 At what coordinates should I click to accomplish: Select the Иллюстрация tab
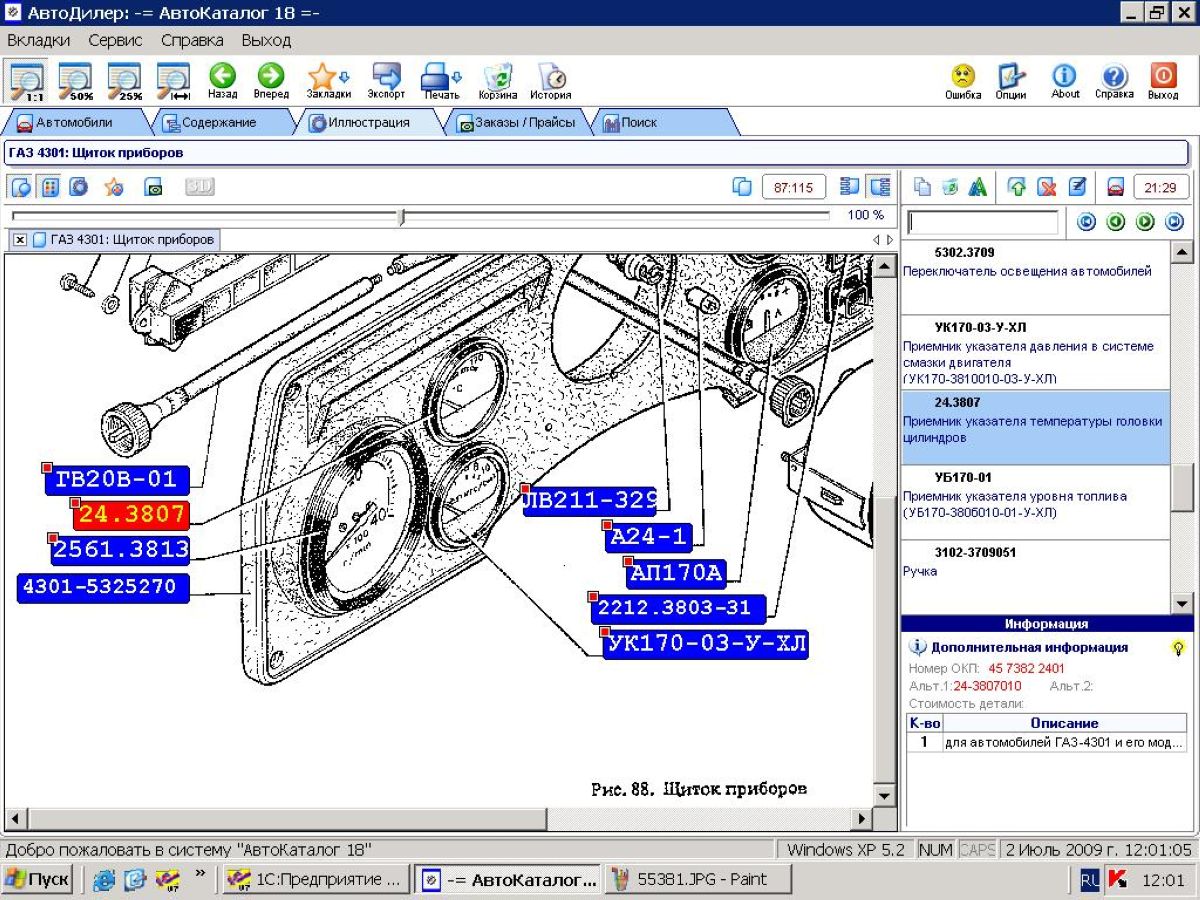(x=367, y=123)
